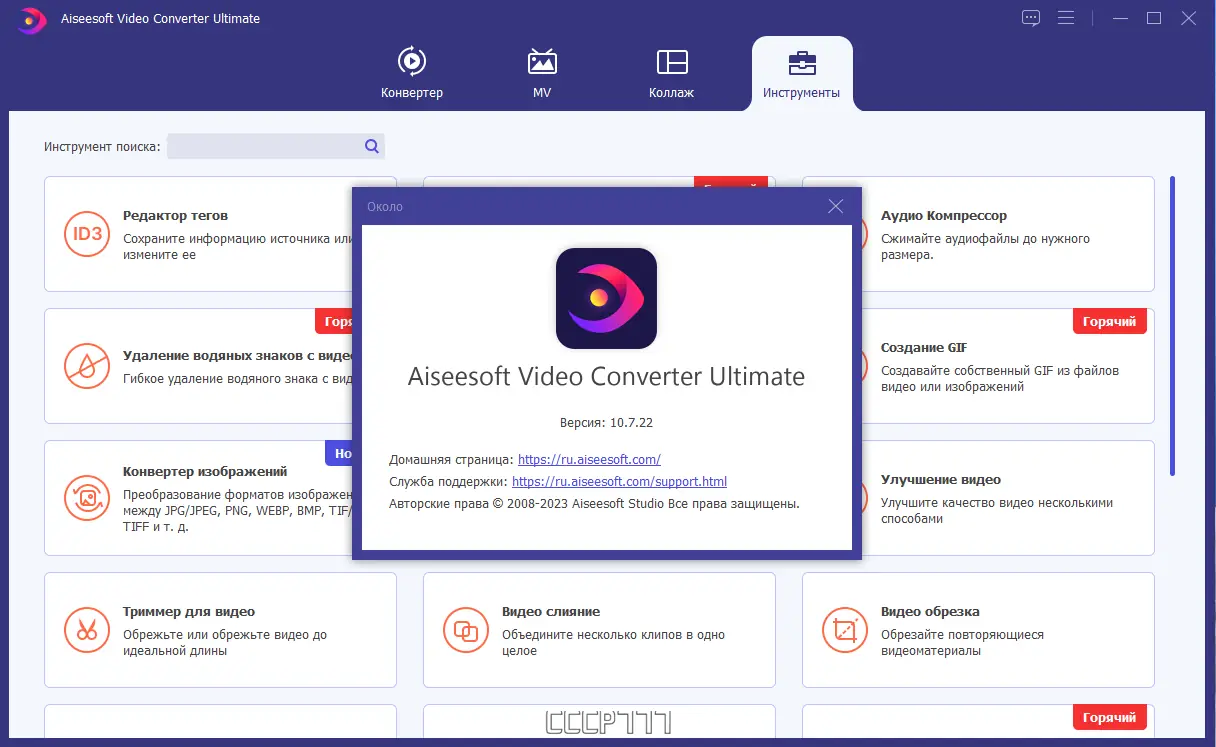Click the vertical scrollbar of the tools list

pos(1173,326)
